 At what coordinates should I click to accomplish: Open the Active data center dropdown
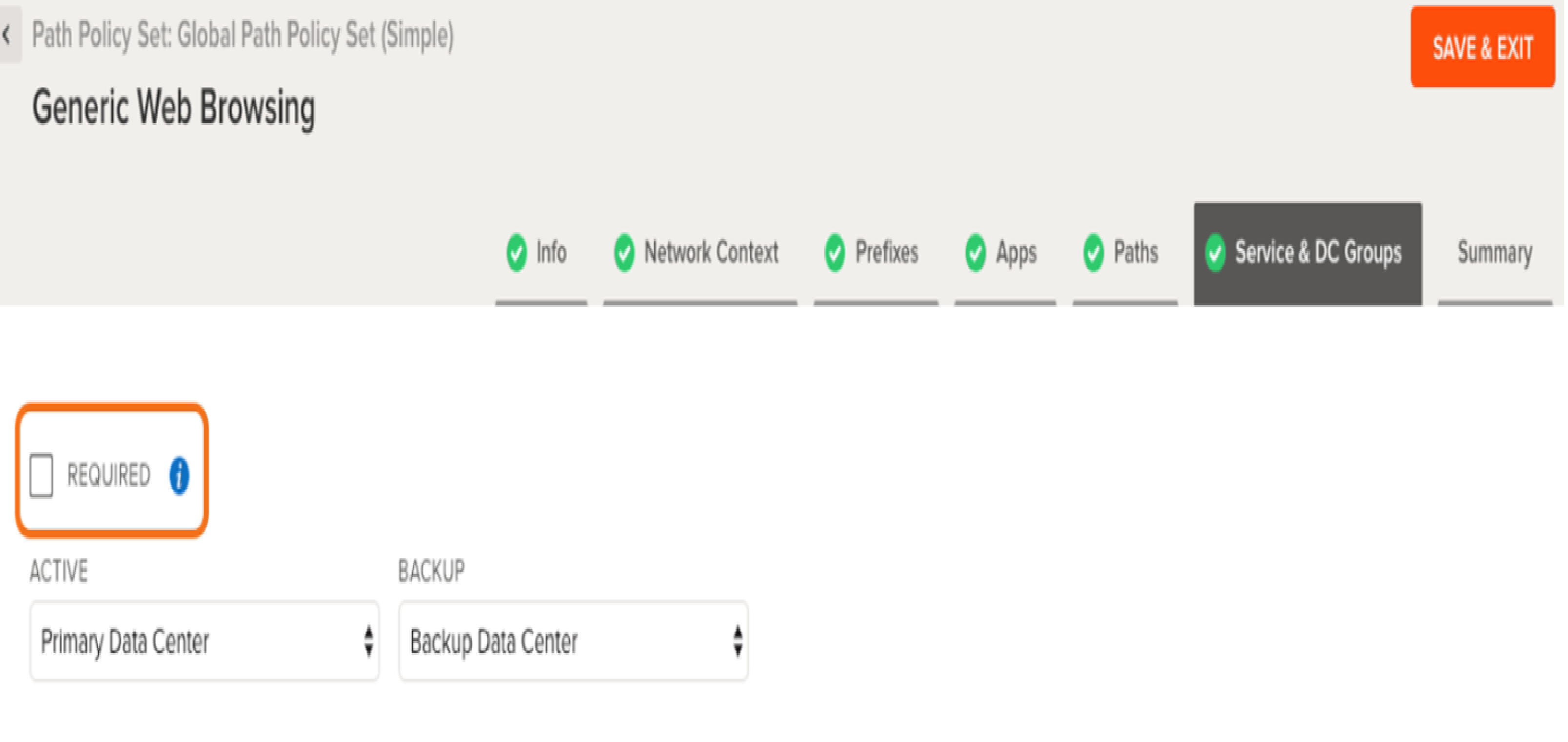pos(204,642)
